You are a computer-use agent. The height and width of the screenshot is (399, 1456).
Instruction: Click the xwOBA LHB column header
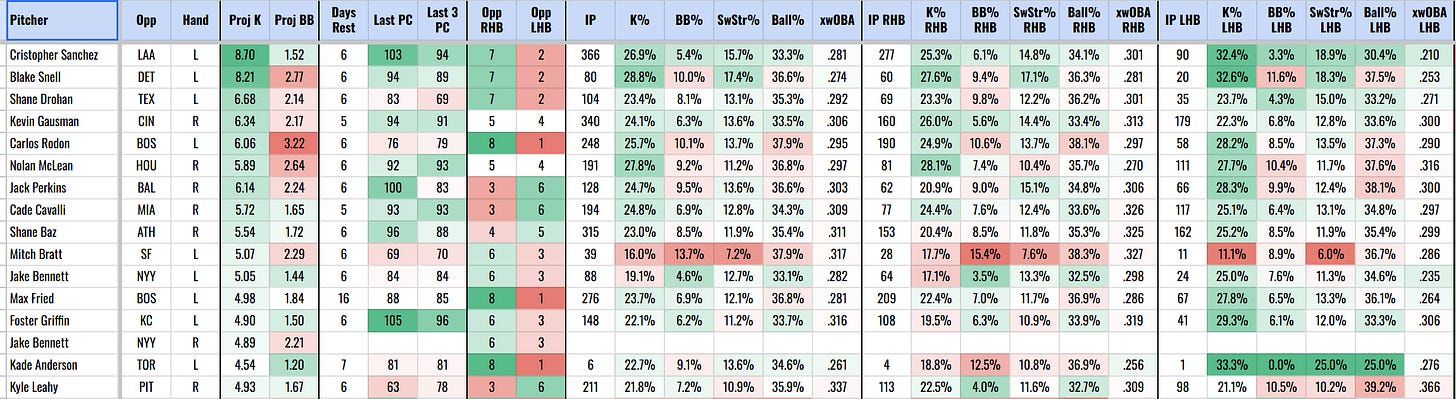(1429, 19)
